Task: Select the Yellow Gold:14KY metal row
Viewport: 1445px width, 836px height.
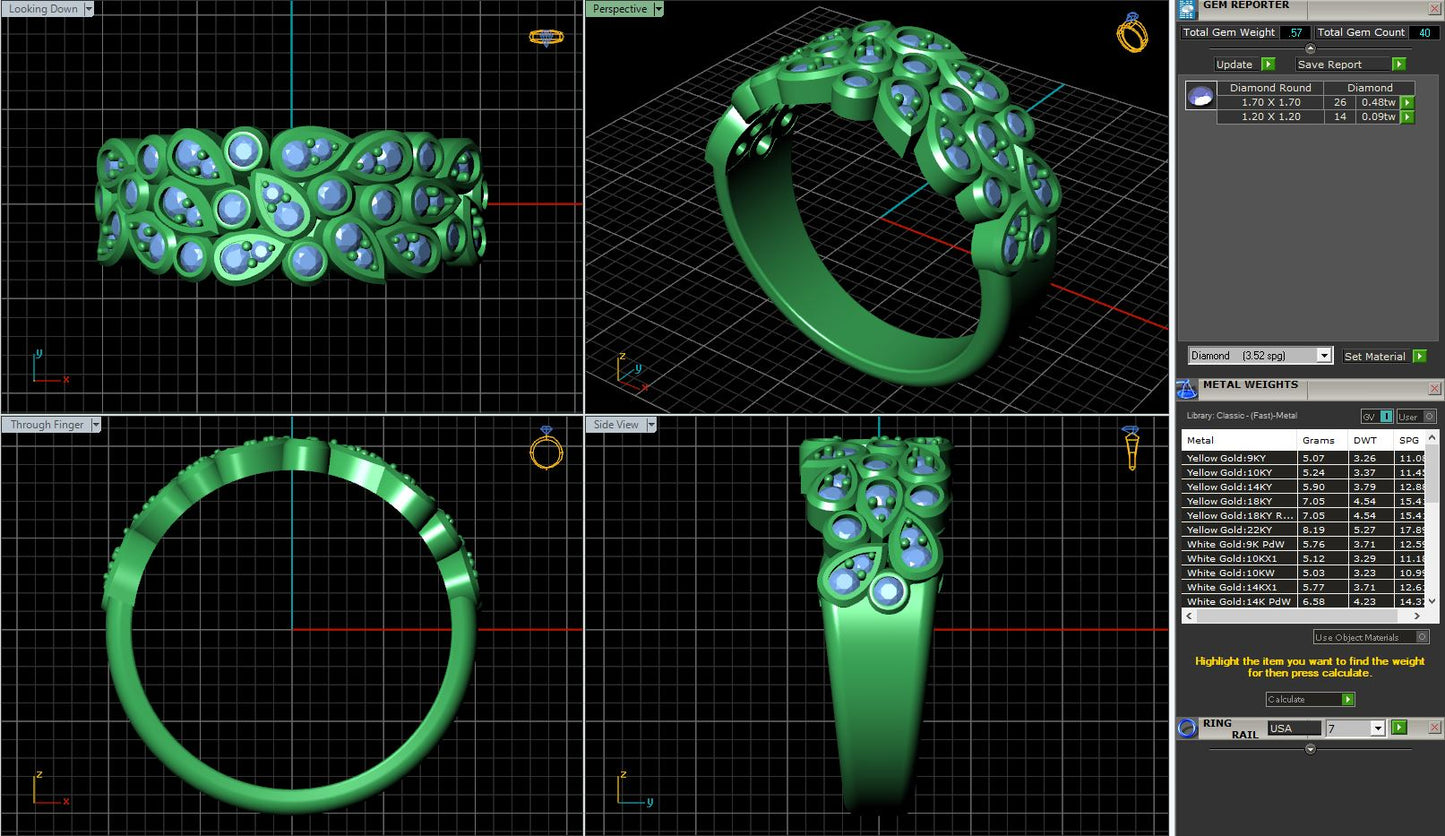Action: click(x=1240, y=486)
